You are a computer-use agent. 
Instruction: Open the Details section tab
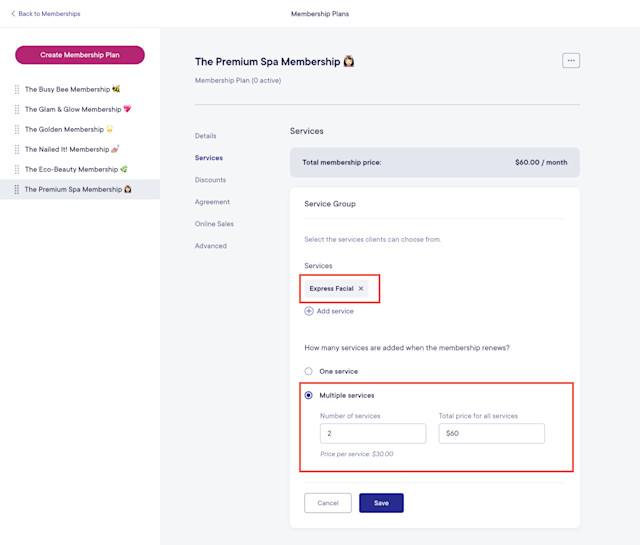[x=205, y=136]
